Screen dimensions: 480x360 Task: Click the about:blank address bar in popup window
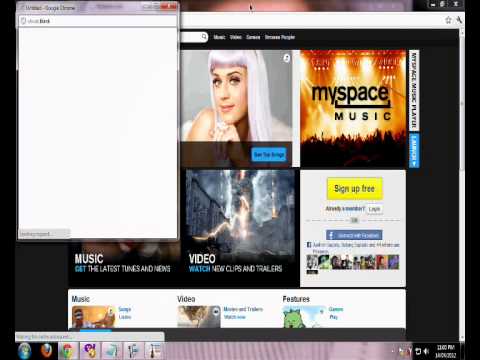coord(97,21)
